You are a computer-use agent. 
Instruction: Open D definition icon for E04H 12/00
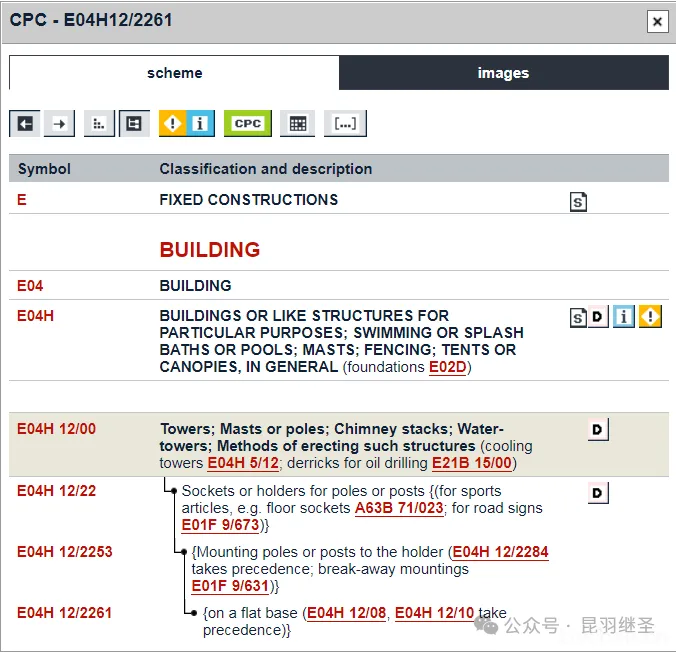pos(597,430)
